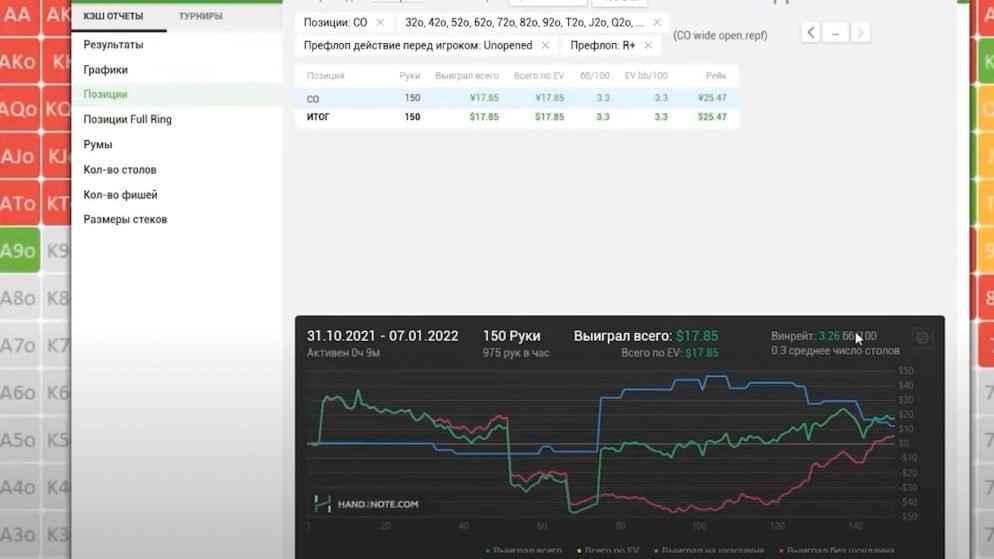Click the previous arrow navigation button
The height and width of the screenshot is (559, 994).
click(x=811, y=33)
